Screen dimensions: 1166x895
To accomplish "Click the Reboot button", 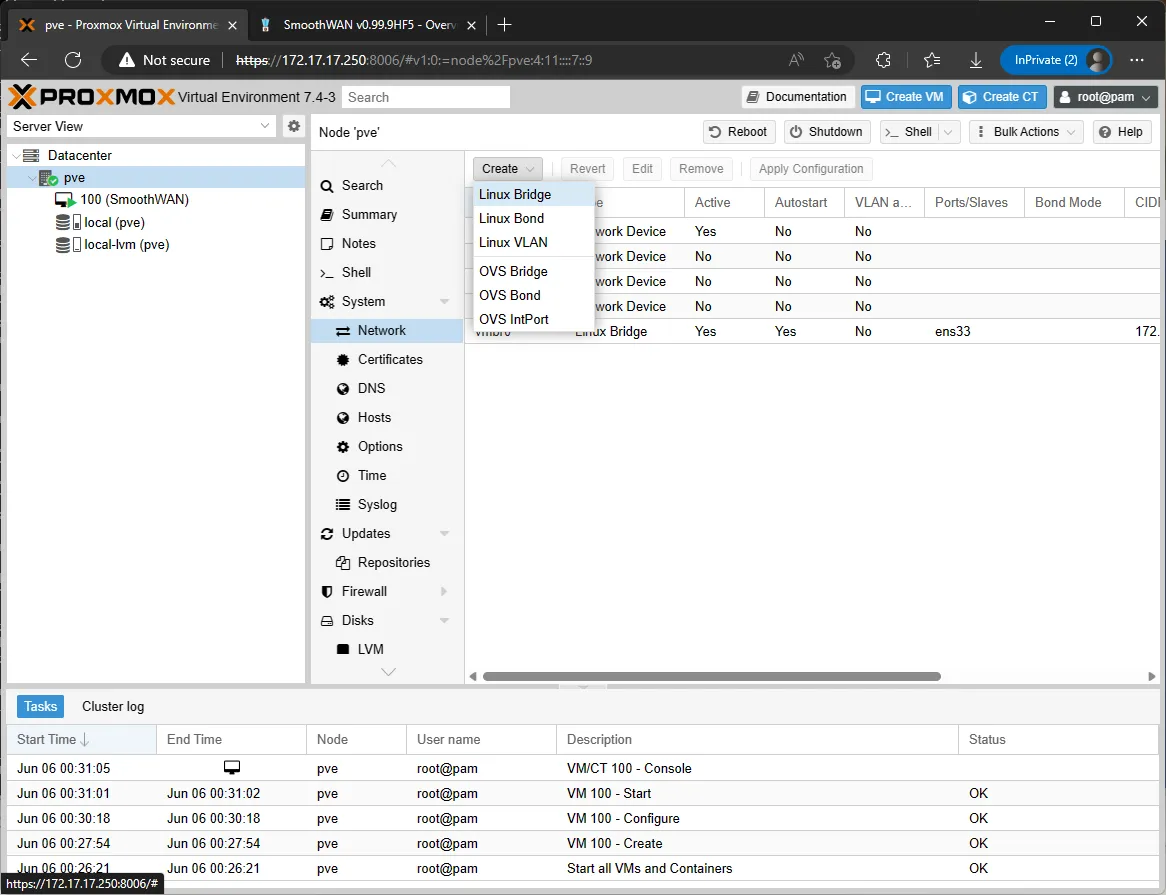I will pyautogui.click(x=739, y=132).
